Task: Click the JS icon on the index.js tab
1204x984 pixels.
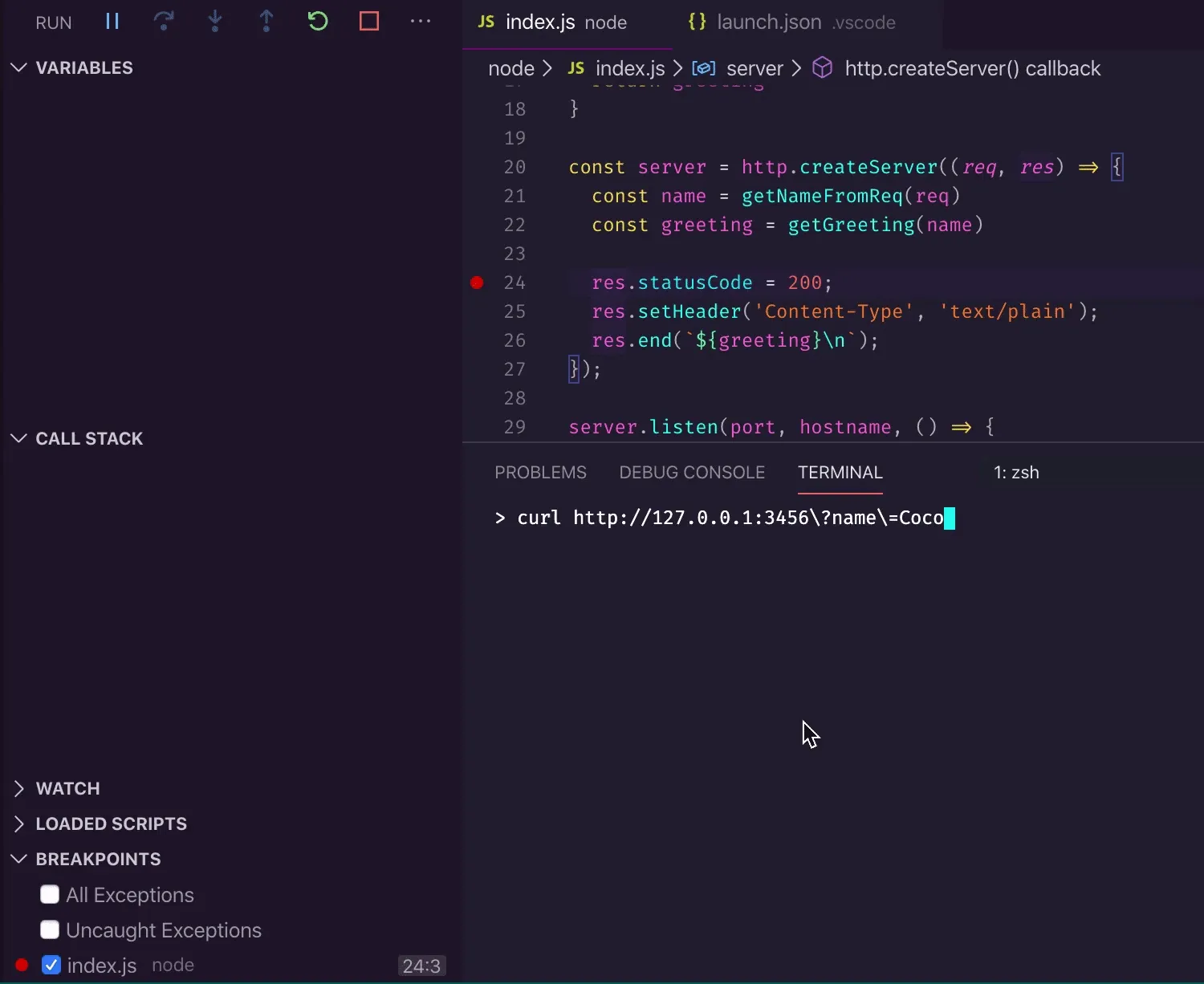Action: click(486, 22)
